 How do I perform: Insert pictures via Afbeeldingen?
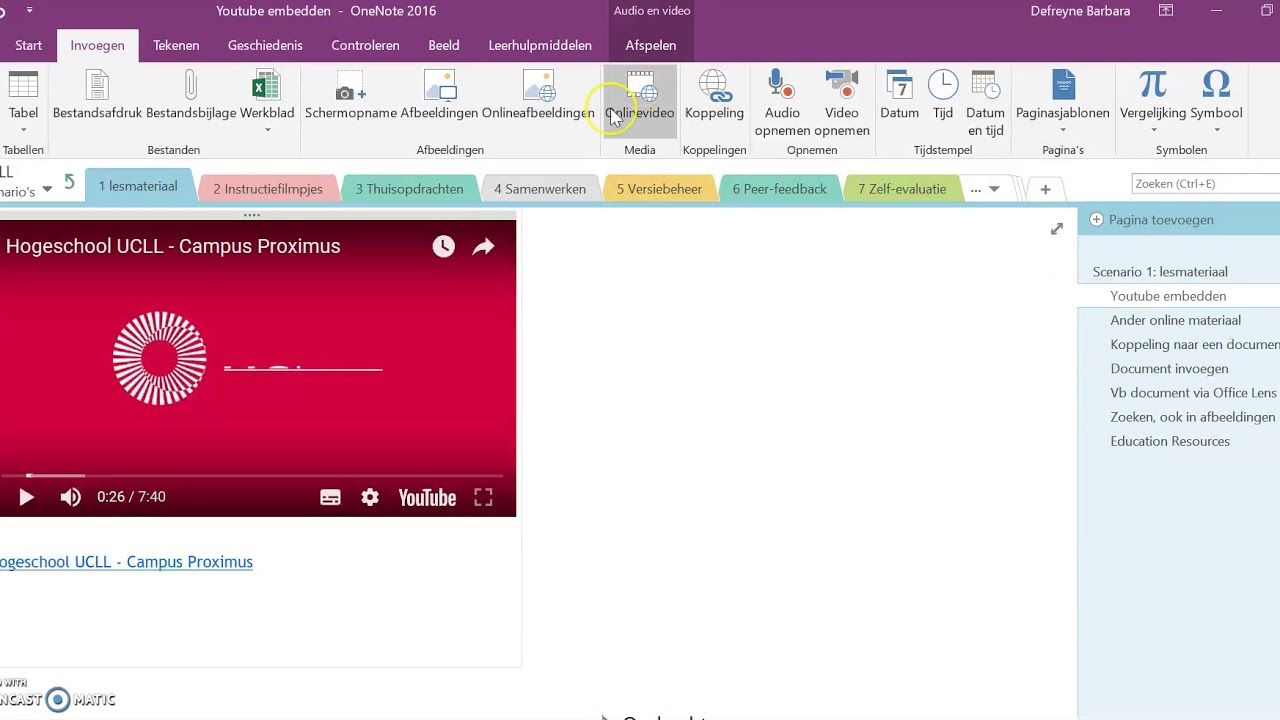439,96
